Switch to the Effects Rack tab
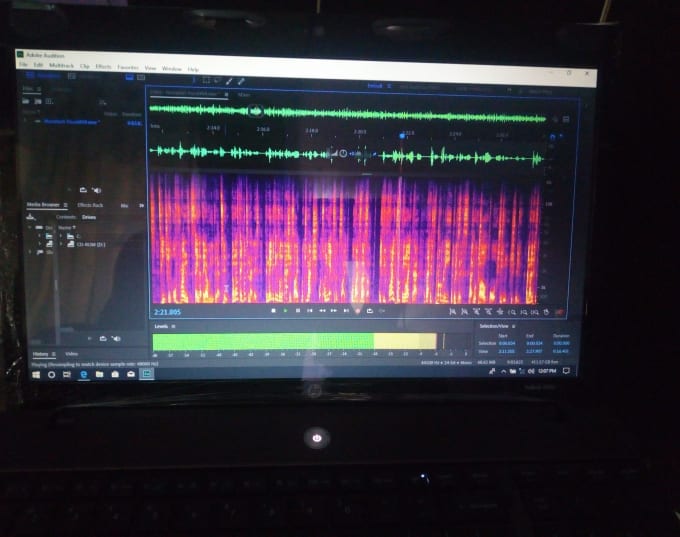Viewport: 680px width, 537px height. [x=90, y=205]
